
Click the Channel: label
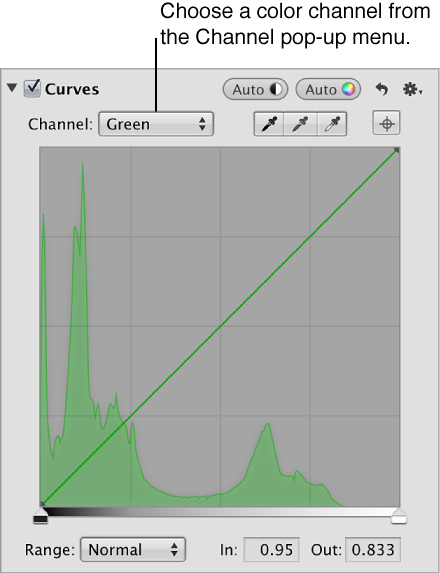[x=61, y=124]
